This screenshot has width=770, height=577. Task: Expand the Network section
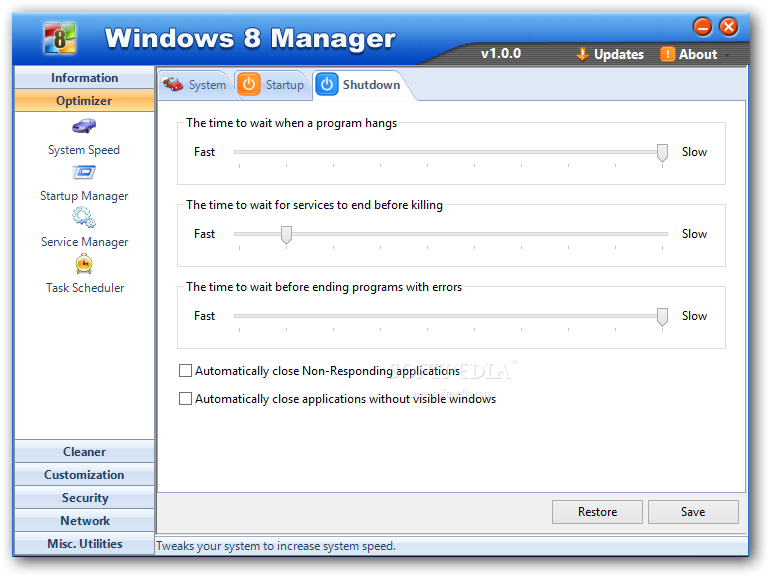click(x=84, y=521)
